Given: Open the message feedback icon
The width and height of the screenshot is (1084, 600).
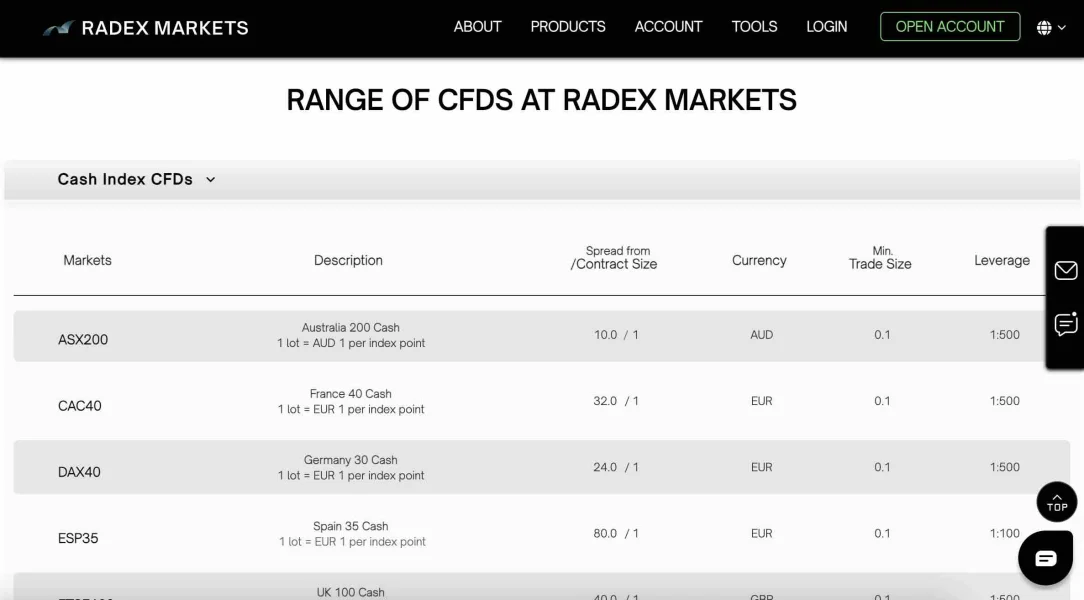Looking at the screenshot, I should point(1065,324).
